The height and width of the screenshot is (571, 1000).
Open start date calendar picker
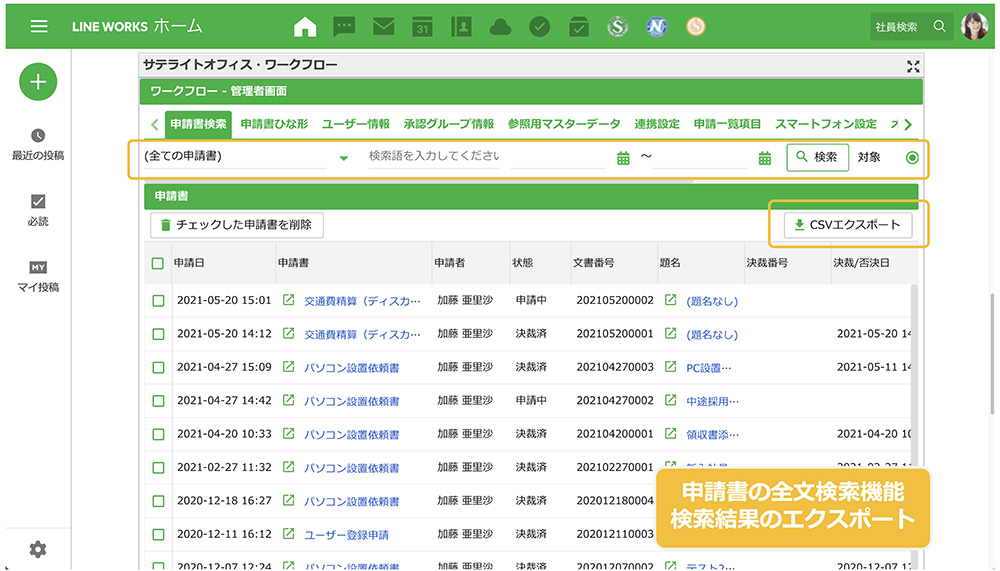tap(623, 158)
